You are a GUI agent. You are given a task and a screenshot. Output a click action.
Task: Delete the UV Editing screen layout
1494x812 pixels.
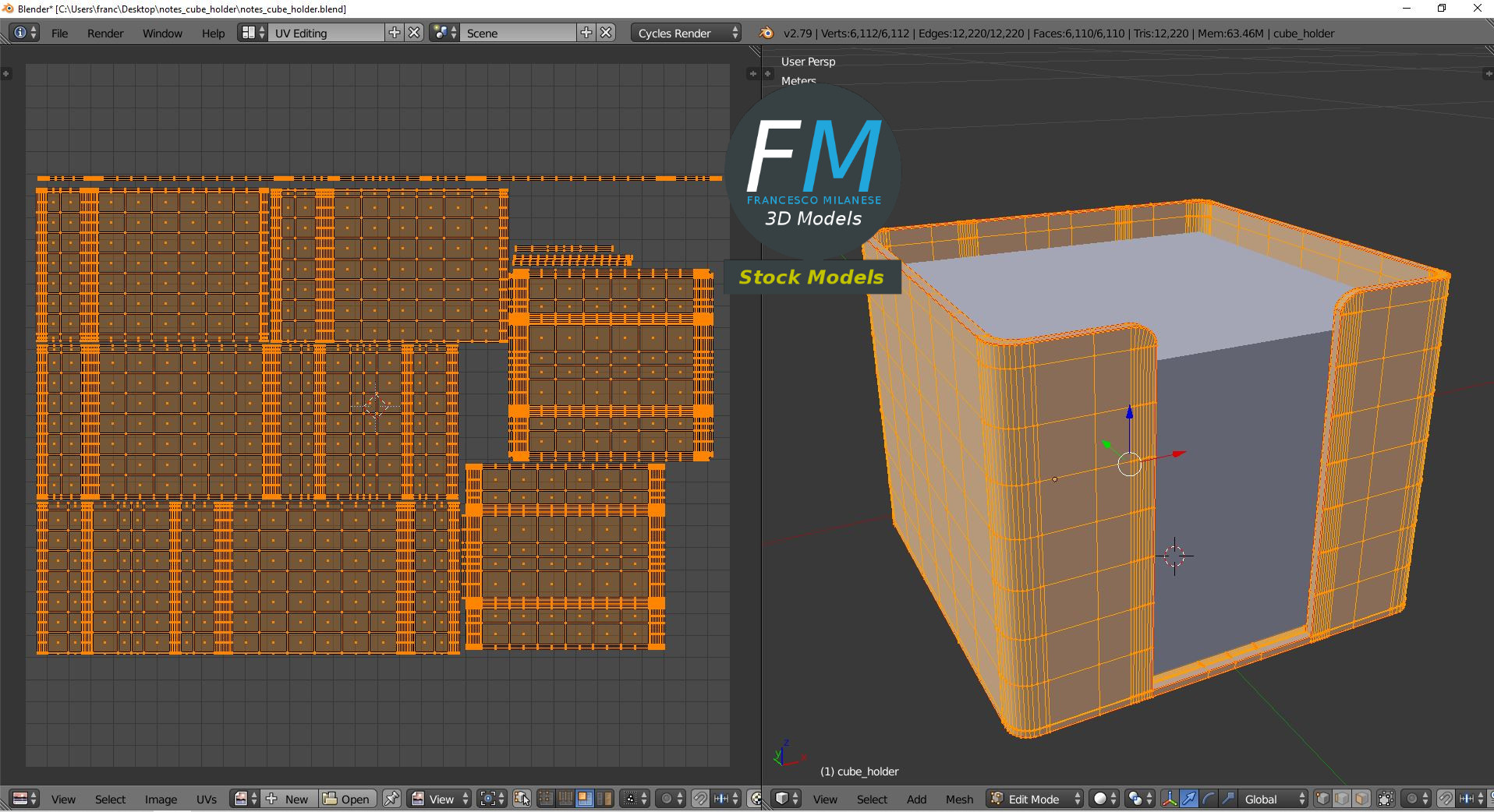pyautogui.click(x=415, y=33)
